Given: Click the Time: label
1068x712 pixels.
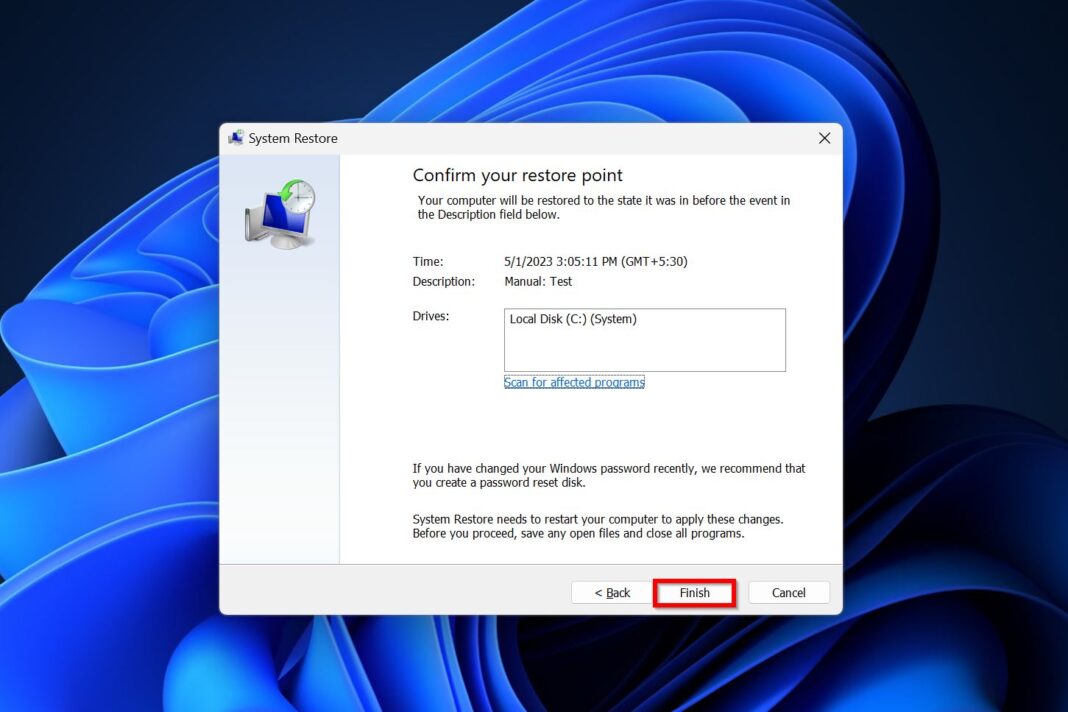Looking at the screenshot, I should 428,261.
